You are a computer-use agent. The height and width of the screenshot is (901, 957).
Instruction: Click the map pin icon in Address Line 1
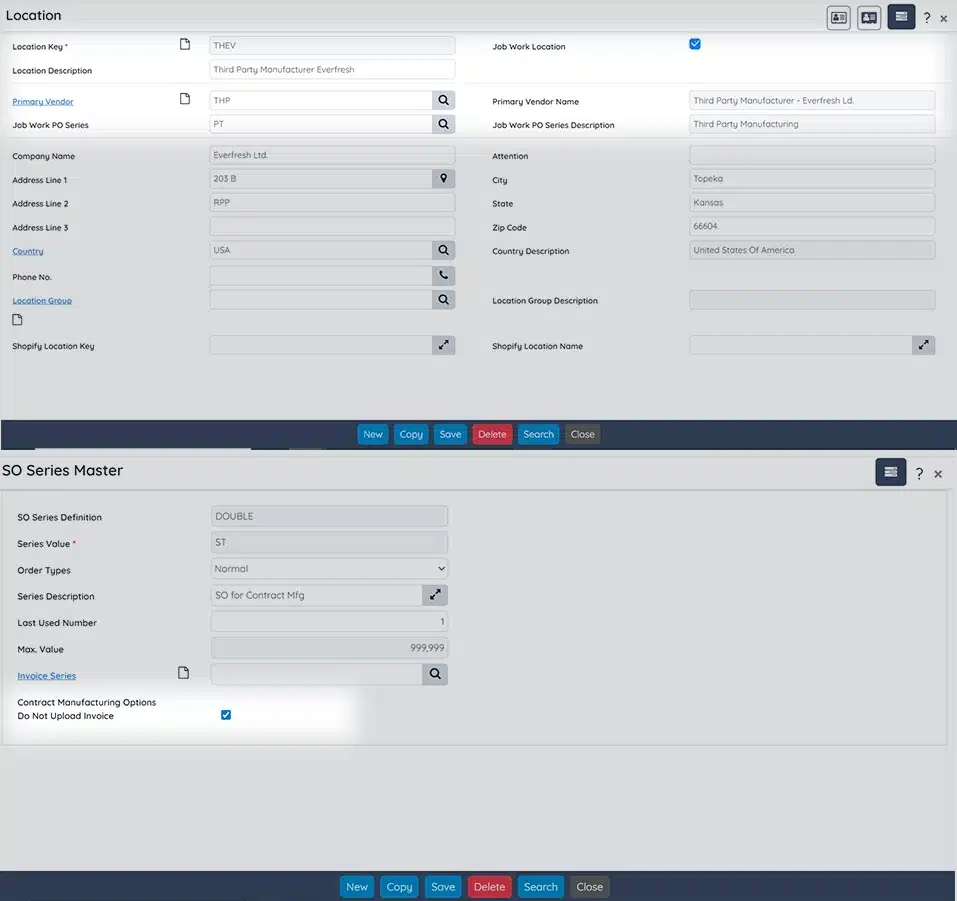[443, 178]
